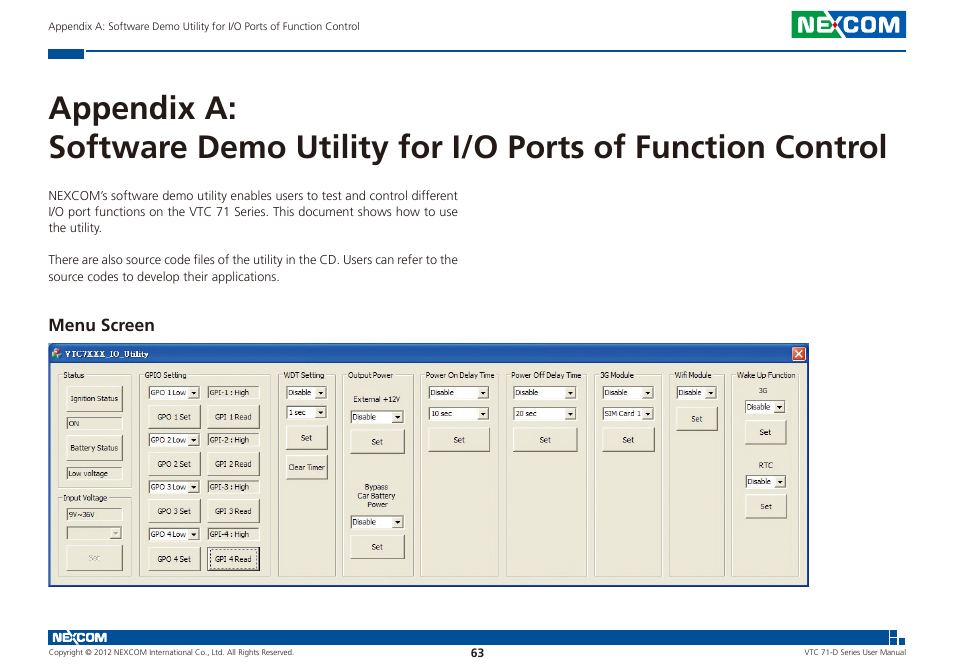Click the Menu Screen heading
The height and width of the screenshot is (672, 954).
(x=102, y=325)
